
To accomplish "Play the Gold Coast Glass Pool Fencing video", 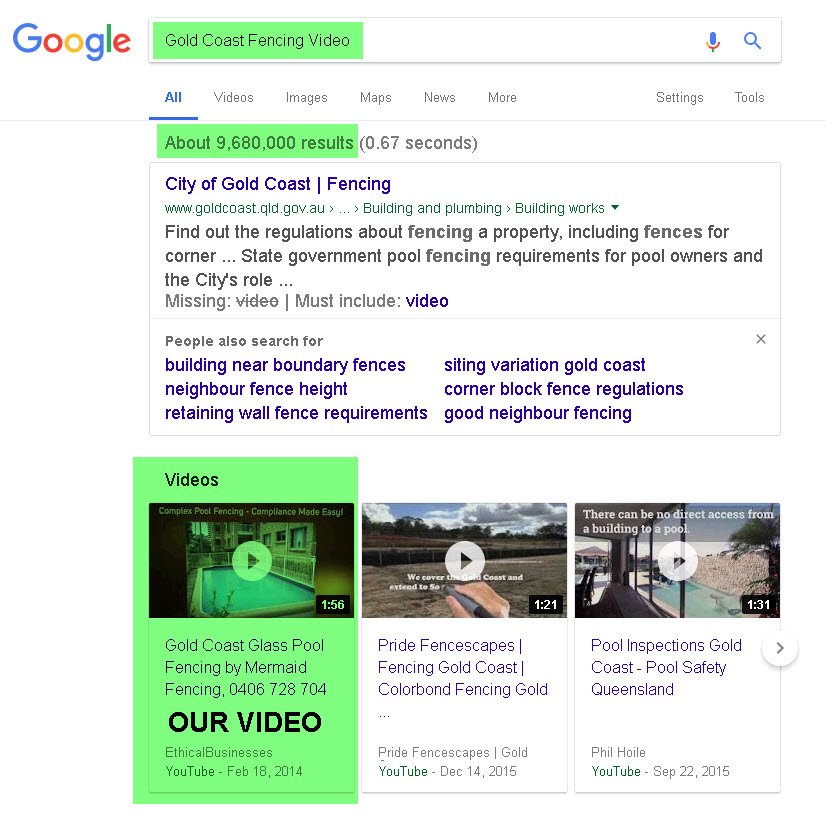I will 252,561.
